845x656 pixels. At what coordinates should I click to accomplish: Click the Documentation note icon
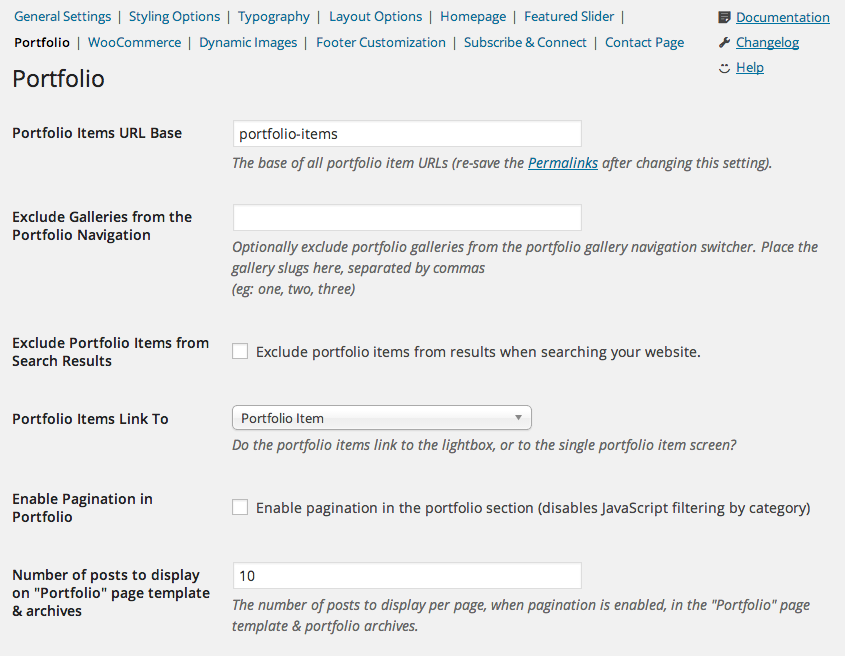724,17
